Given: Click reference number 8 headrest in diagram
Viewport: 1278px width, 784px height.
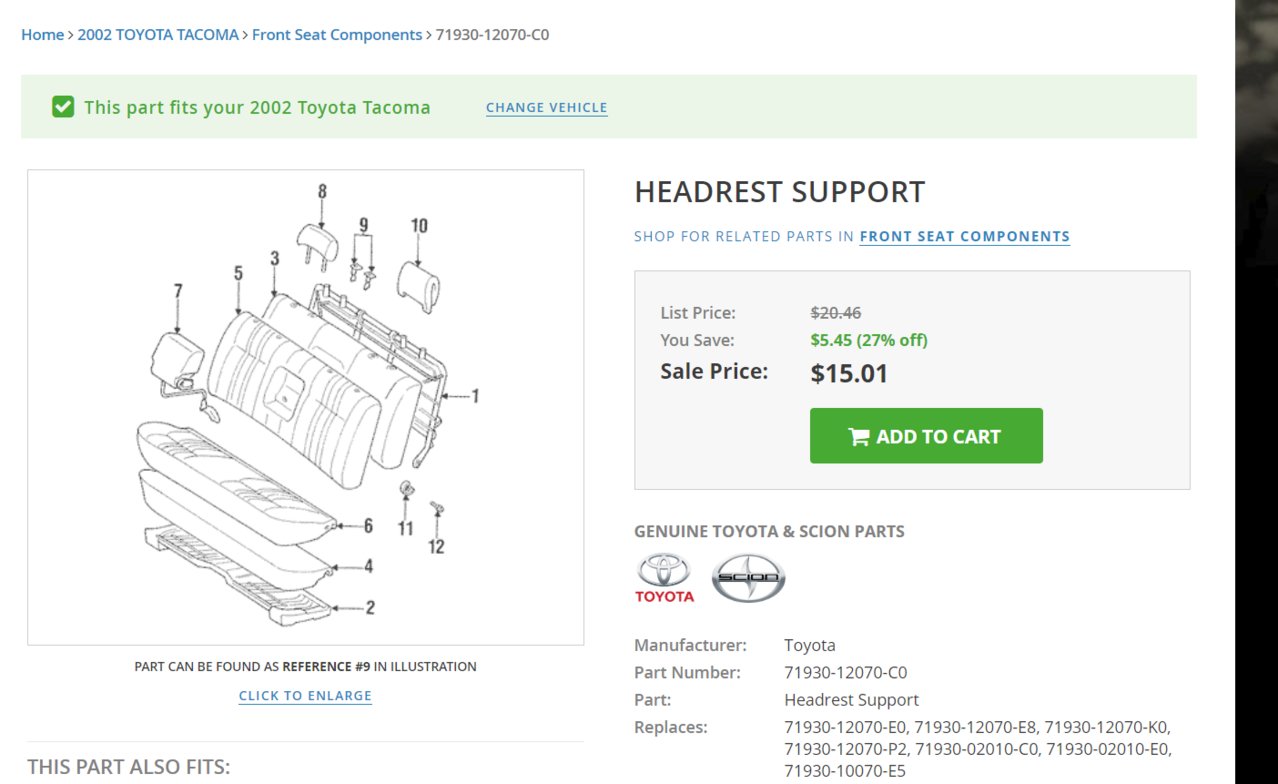Looking at the screenshot, I should pyautogui.click(x=322, y=191).
